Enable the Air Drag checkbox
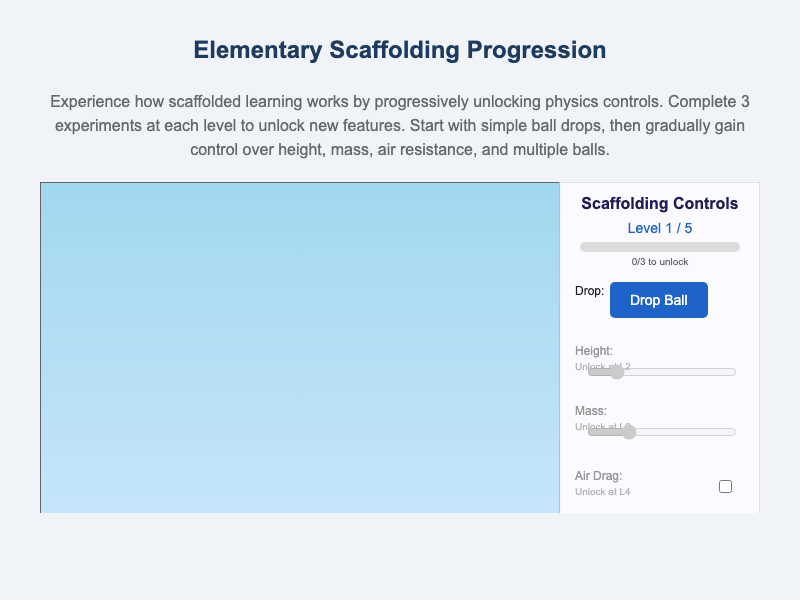This screenshot has height=600, width=800. tap(724, 485)
